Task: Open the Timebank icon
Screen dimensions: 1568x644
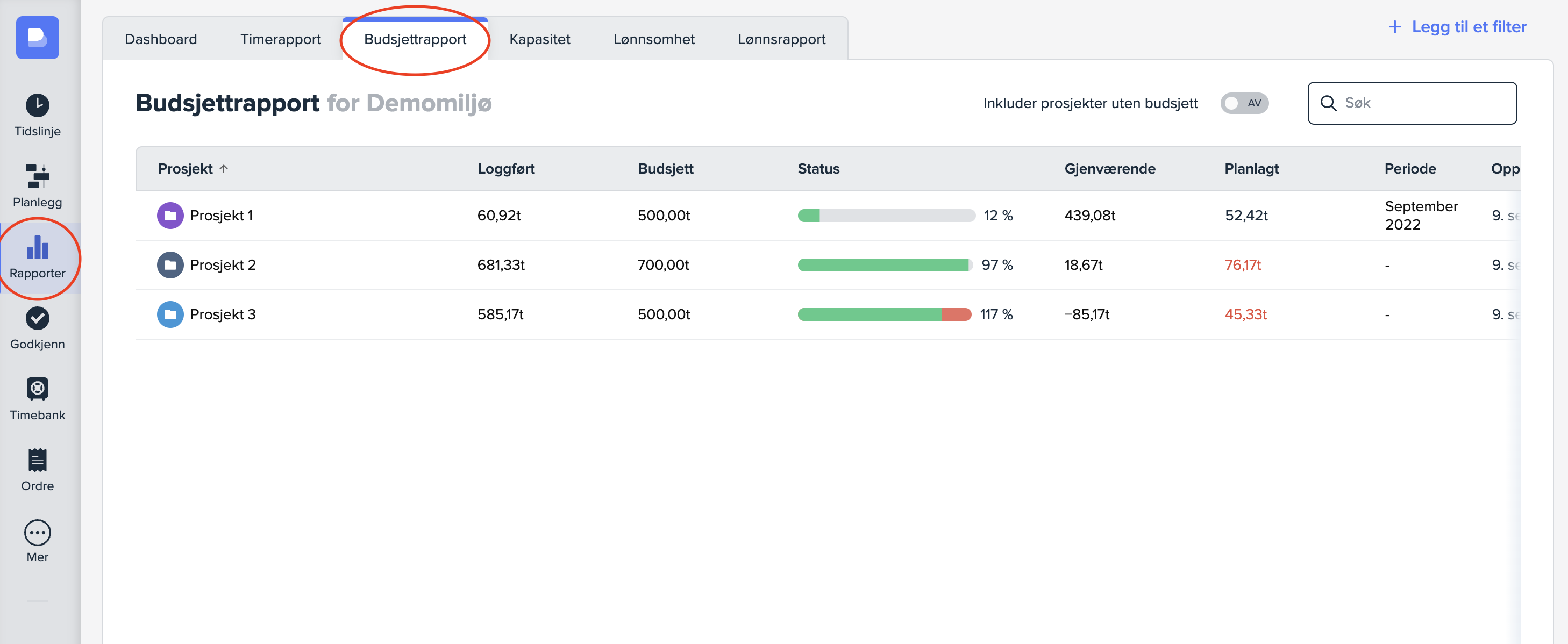Action: [37, 388]
